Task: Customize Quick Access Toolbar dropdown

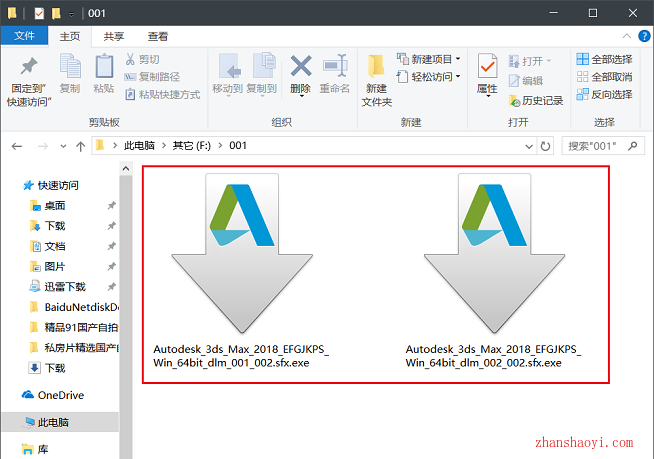Action: click(71, 14)
